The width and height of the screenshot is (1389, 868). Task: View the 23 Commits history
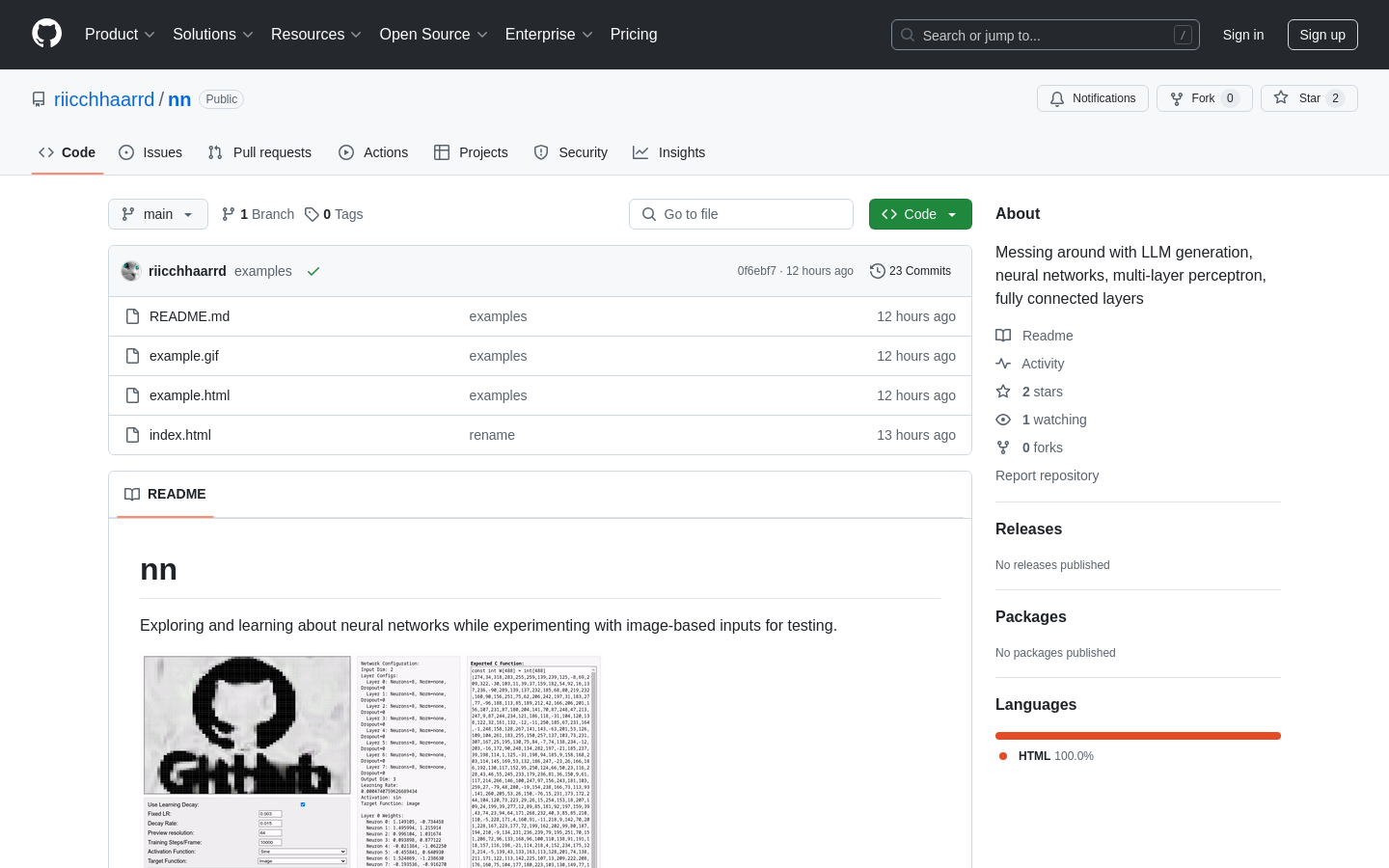pos(911,271)
